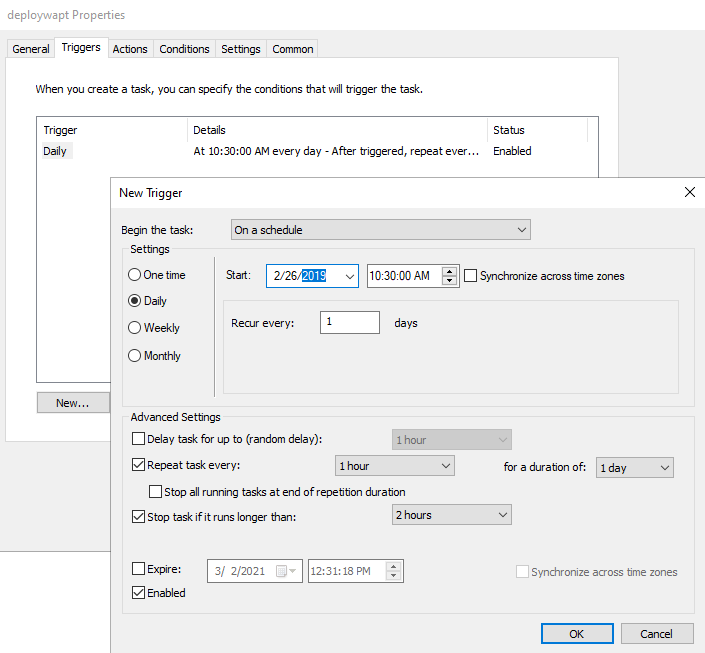Select the One time radio option

[x=135, y=275]
